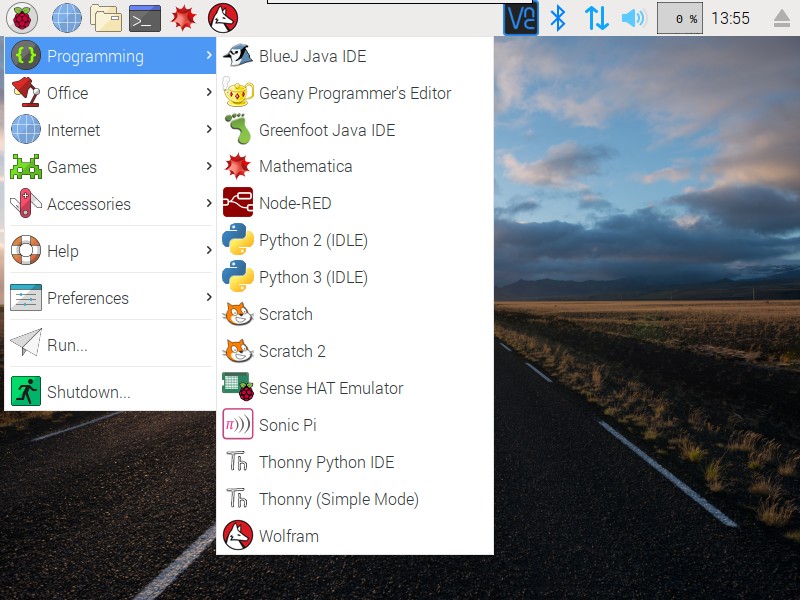Click the Node-RED icon

point(238,203)
